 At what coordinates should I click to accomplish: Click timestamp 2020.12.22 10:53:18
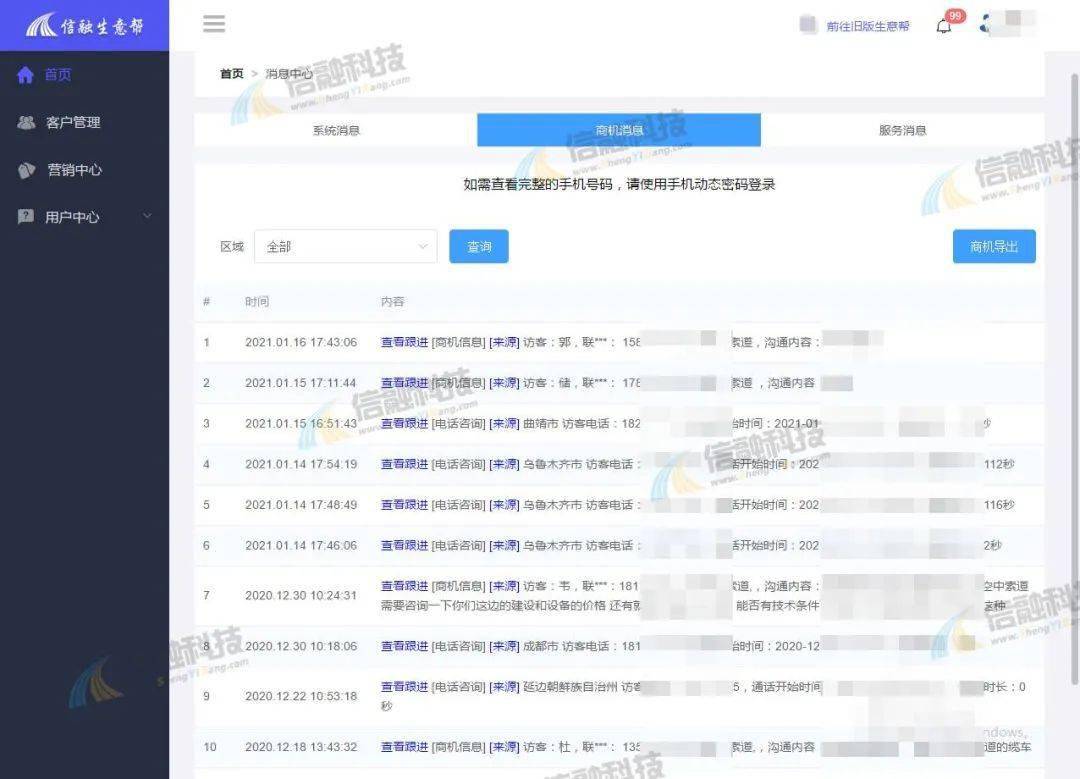[301, 696]
